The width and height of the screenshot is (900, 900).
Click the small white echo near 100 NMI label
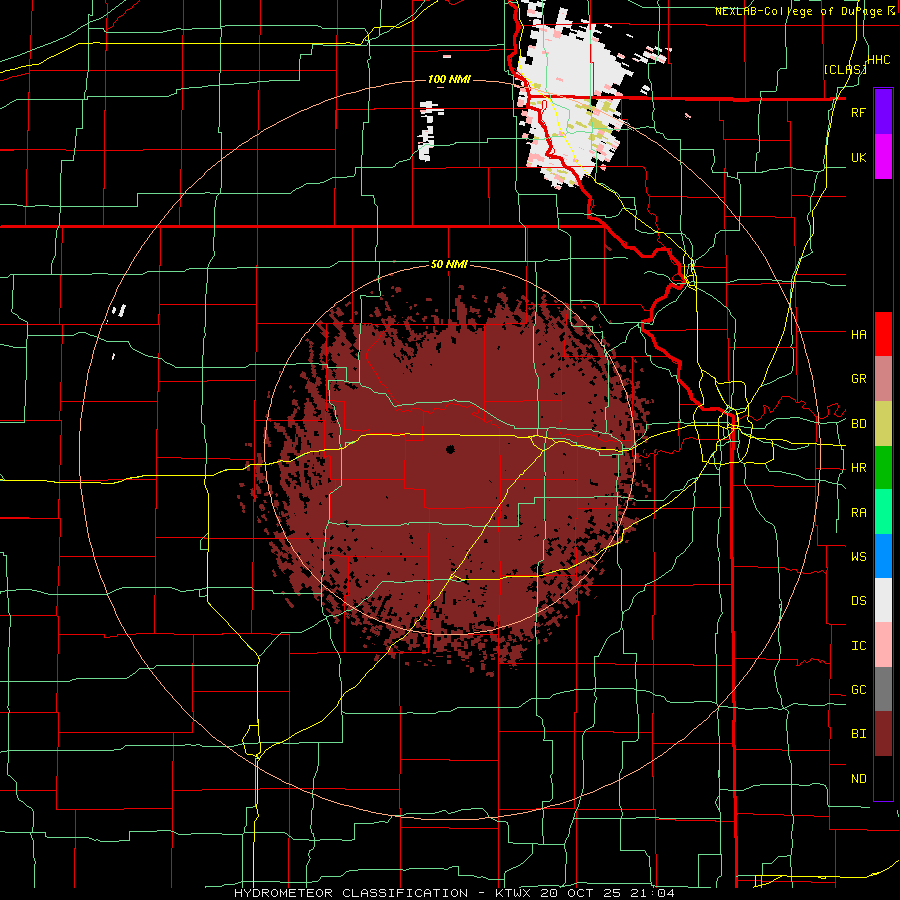click(x=430, y=131)
